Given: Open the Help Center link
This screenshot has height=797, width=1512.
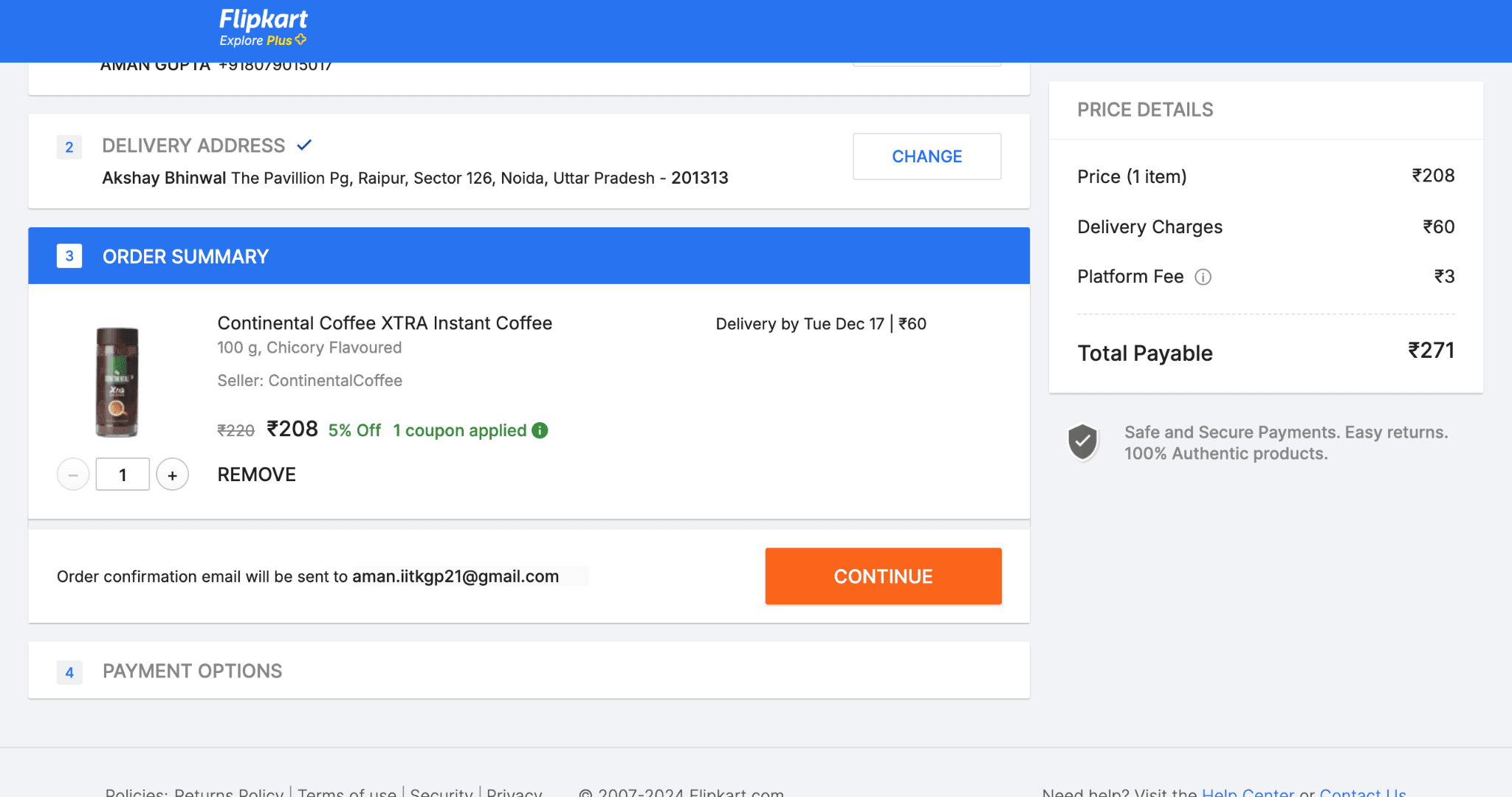Looking at the screenshot, I should point(1248,793).
